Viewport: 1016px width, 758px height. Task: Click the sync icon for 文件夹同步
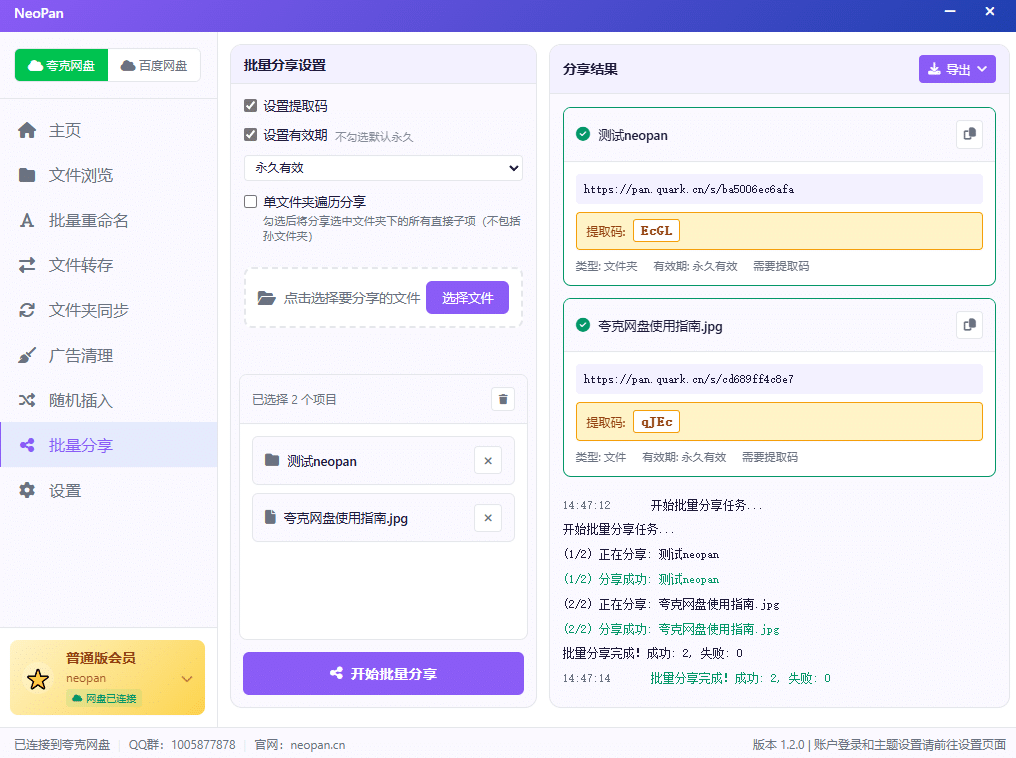click(x=27, y=310)
